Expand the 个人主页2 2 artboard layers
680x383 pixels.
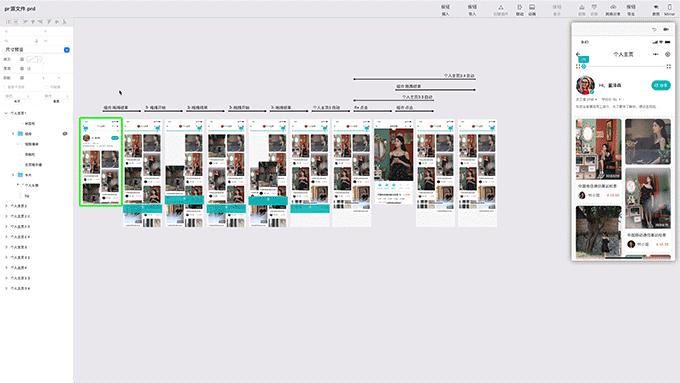click(x=6, y=216)
